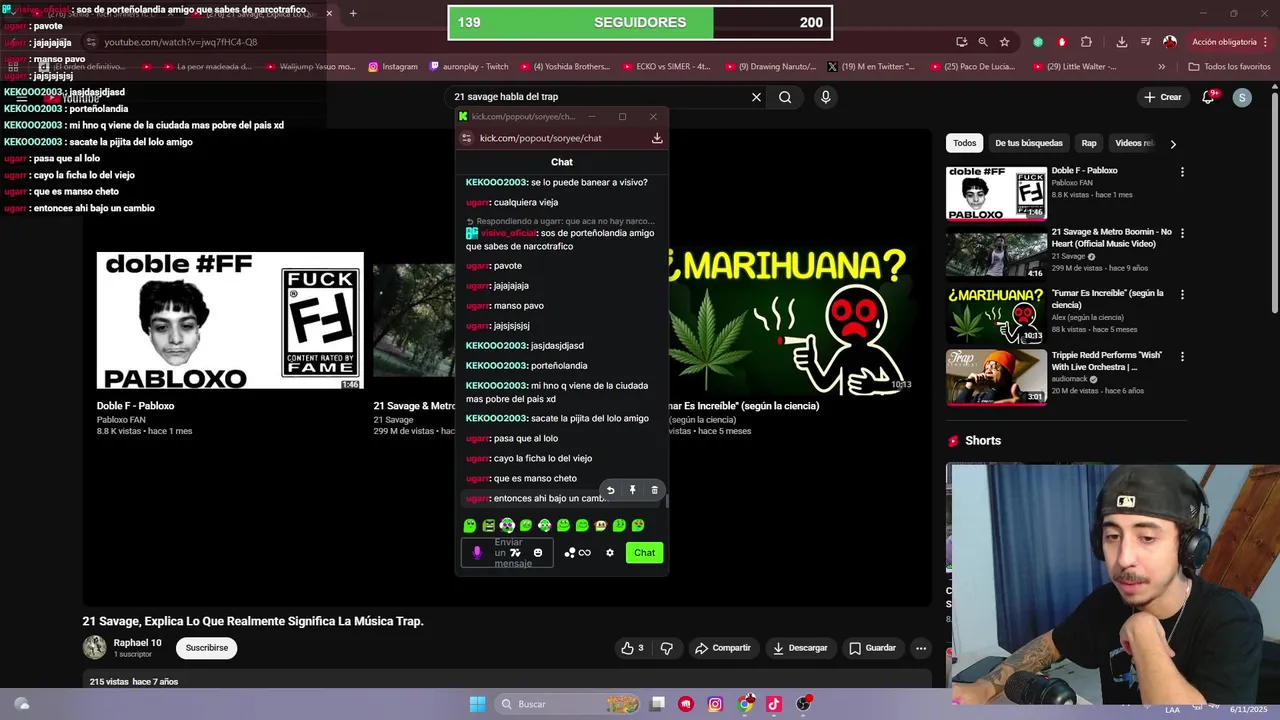Click the install icon in Kick popout bar

[657, 138]
